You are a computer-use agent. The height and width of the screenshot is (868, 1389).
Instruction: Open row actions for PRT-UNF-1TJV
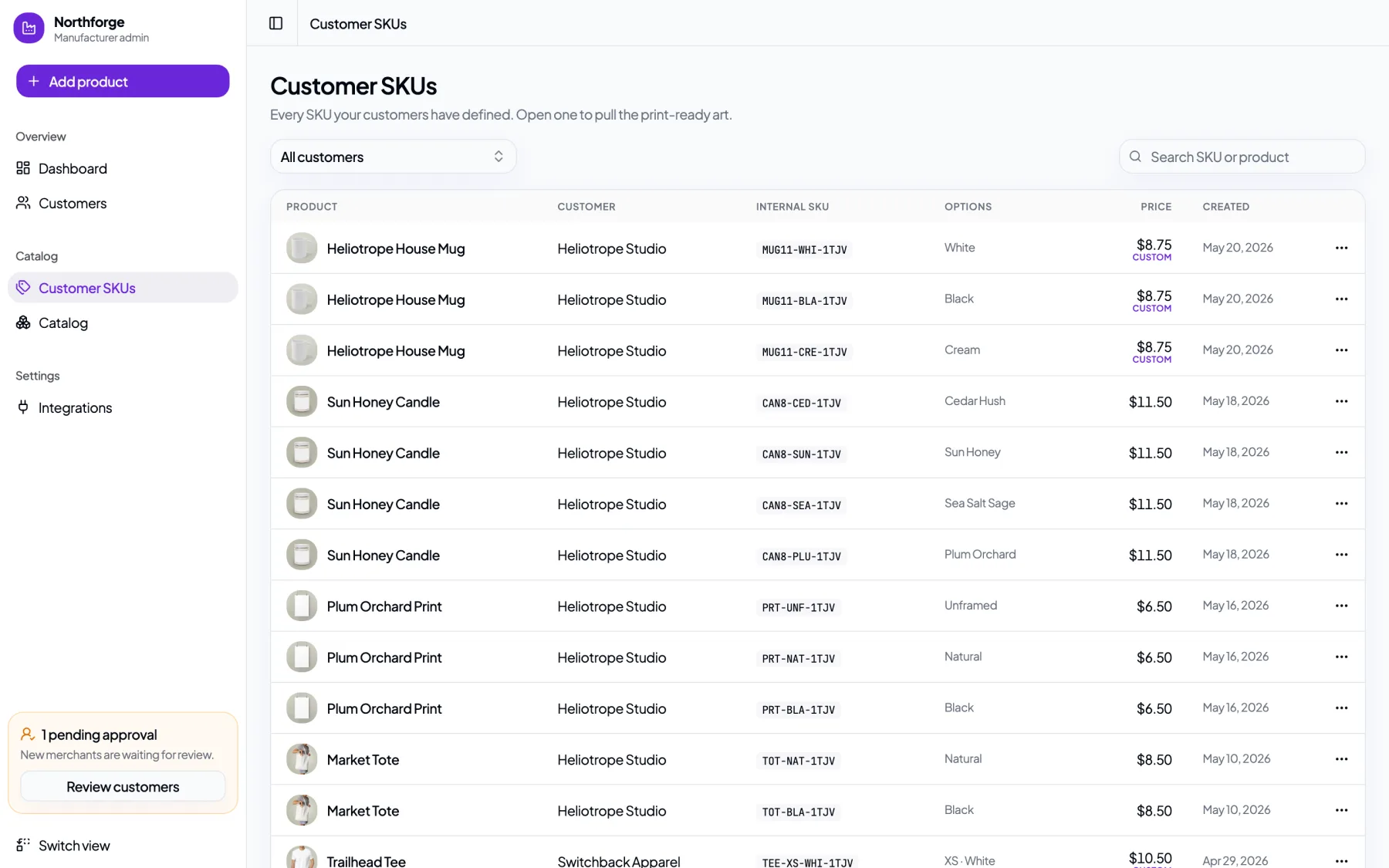coord(1341,606)
